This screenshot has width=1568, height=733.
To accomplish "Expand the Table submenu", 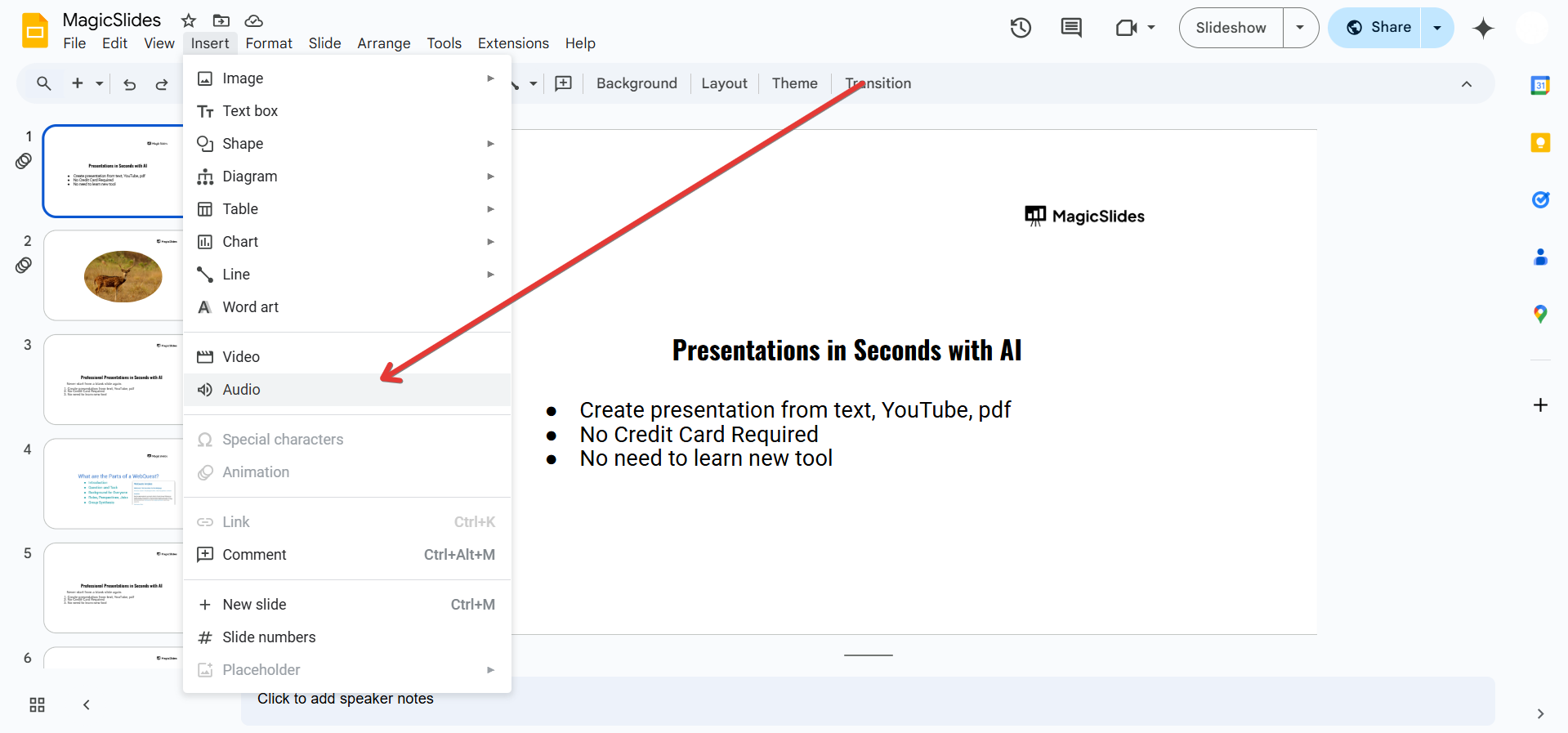I will pyautogui.click(x=347, y=209).
